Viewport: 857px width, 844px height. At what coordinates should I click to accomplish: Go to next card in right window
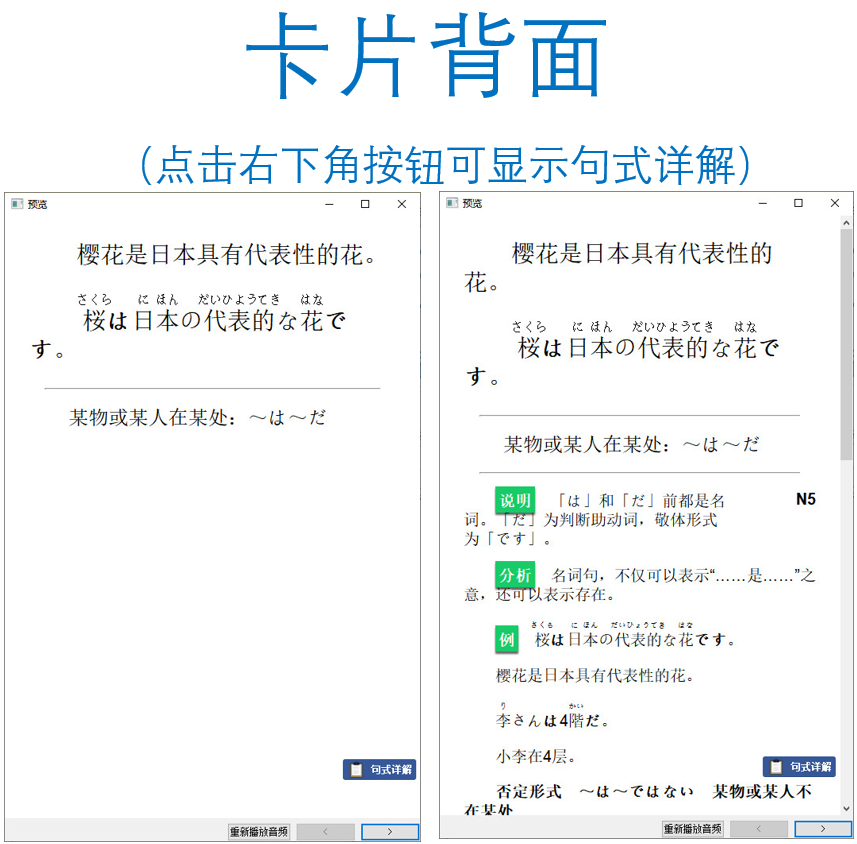click(x=823, y=829)
